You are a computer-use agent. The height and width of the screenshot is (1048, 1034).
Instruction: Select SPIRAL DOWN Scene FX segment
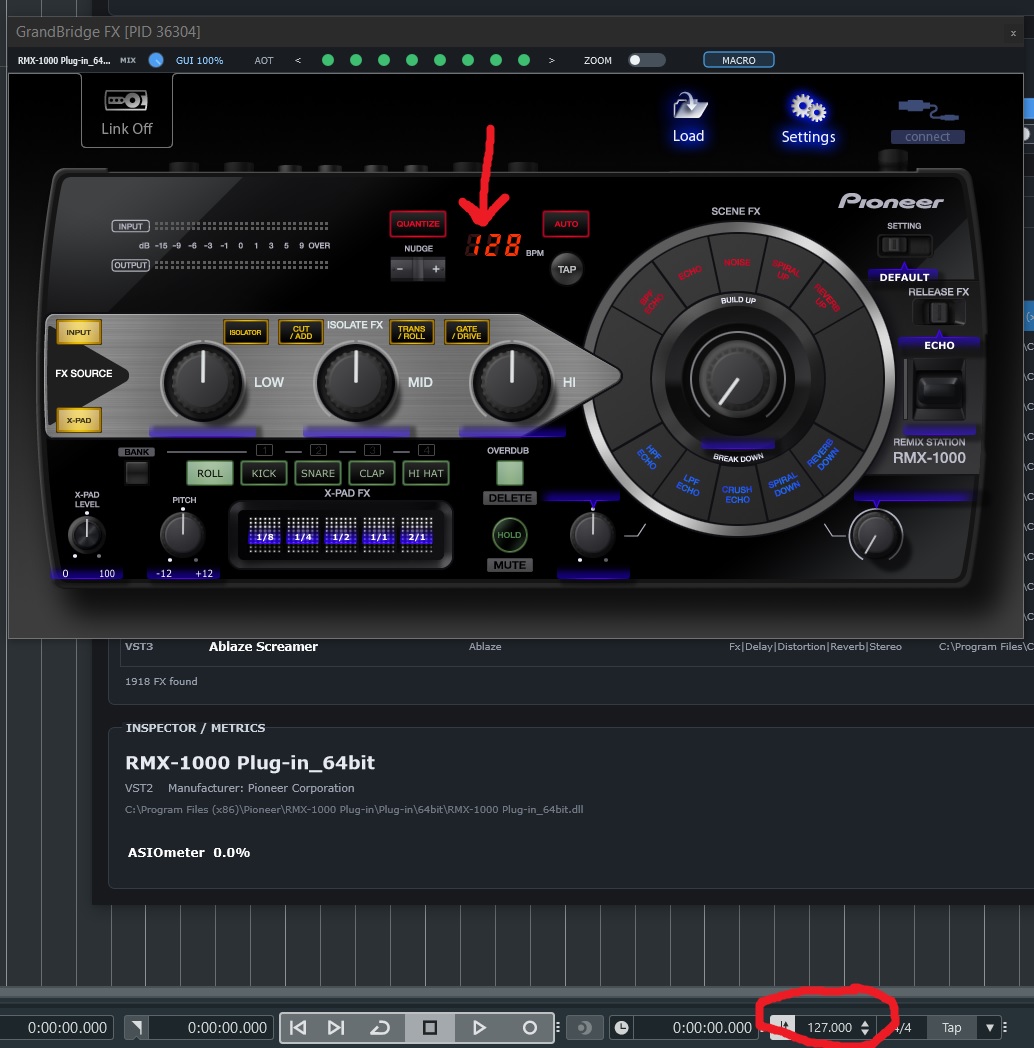click(x=785, y=485)
